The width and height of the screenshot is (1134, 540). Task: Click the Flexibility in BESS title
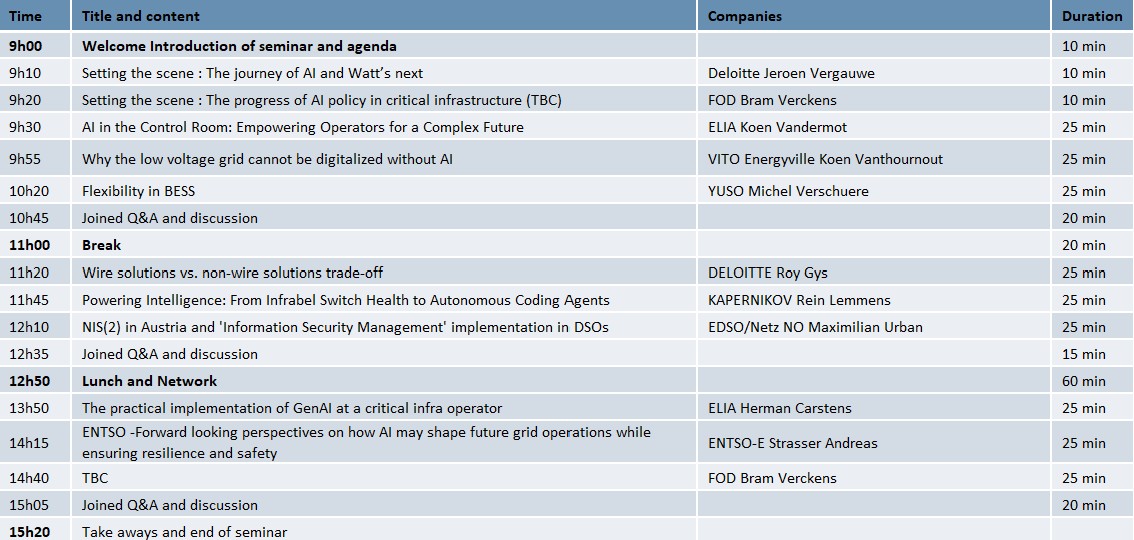[139, 191]
